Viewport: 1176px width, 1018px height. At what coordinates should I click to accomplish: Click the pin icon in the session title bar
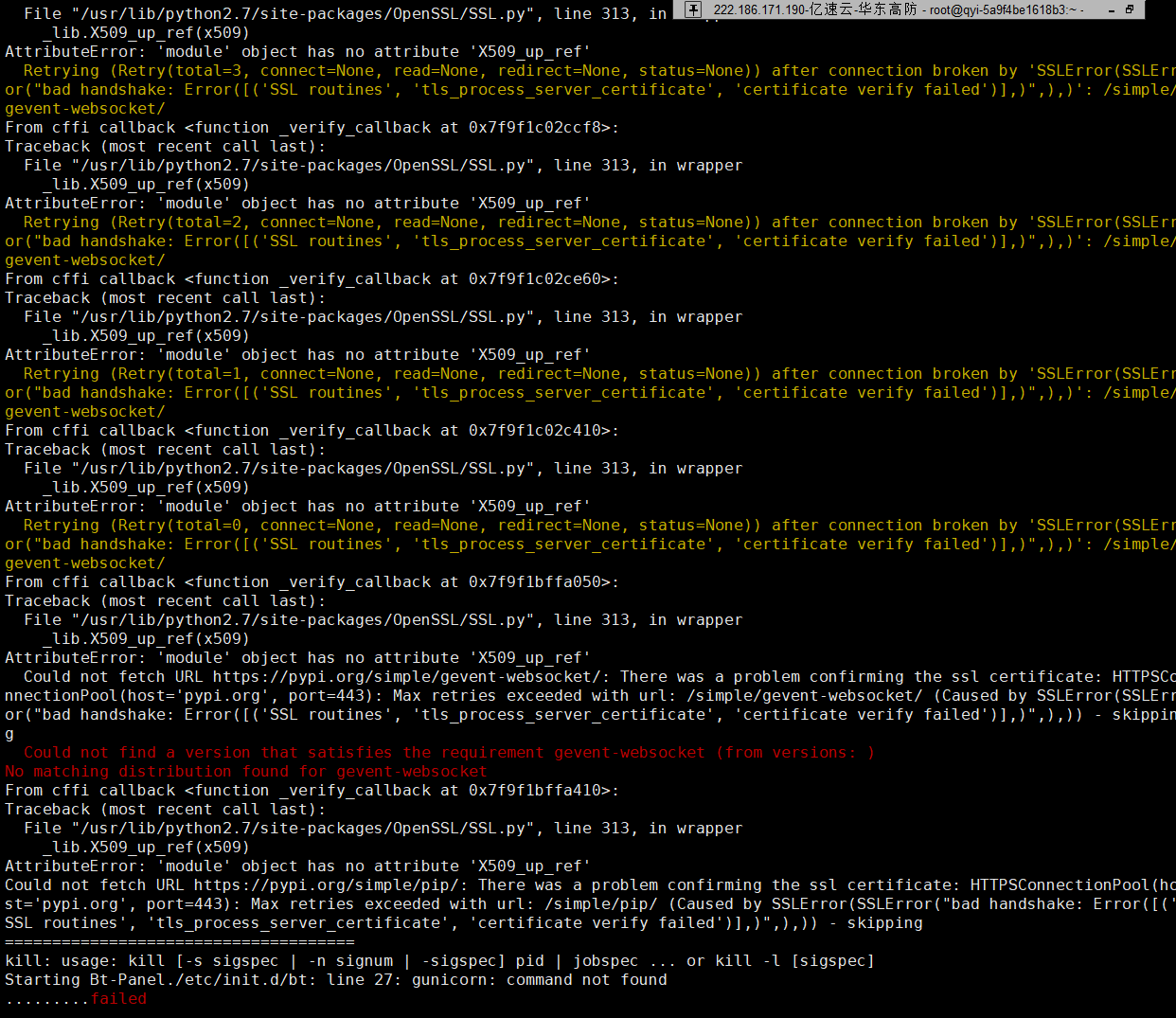(x=693, y=9)
